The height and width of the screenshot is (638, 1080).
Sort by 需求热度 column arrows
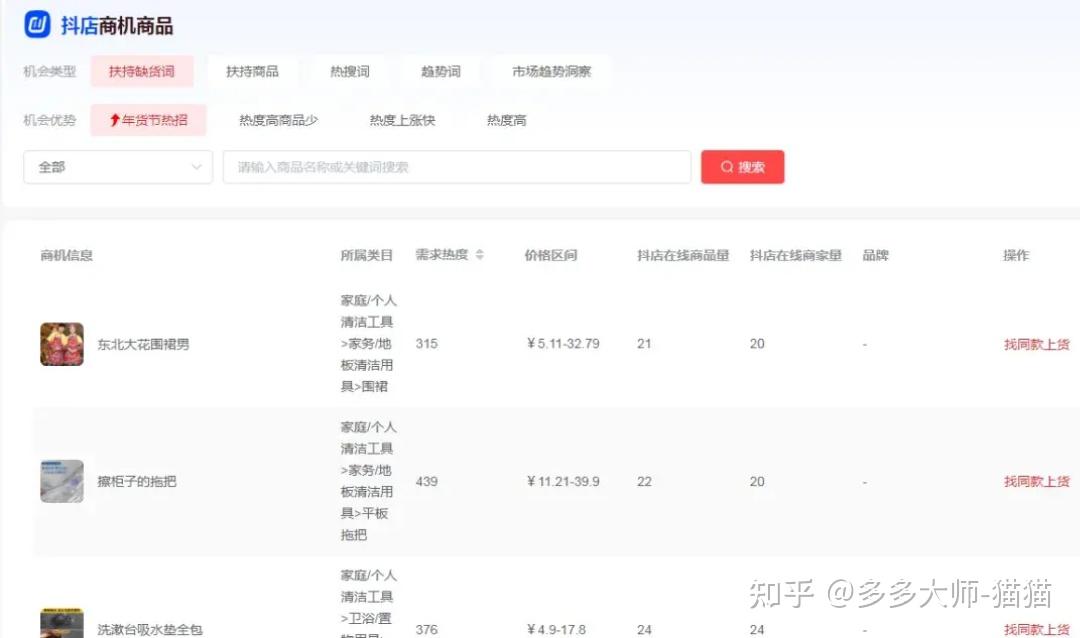coord(479,255)
